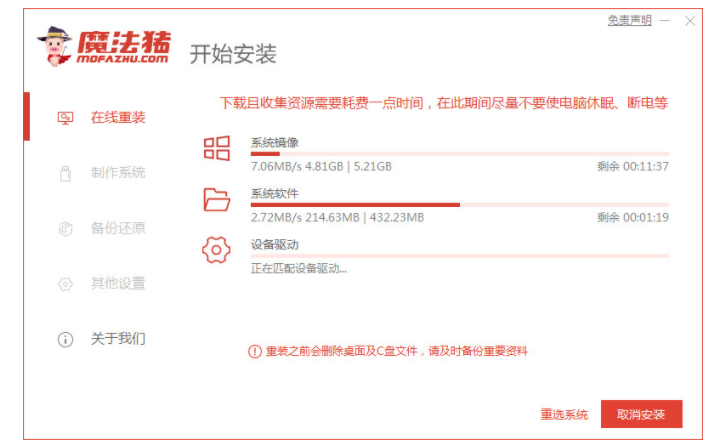The height and width of the screenshot is (447, 720).
Task: Click the info icon beside 关于我们
Action: pos(66,339)
